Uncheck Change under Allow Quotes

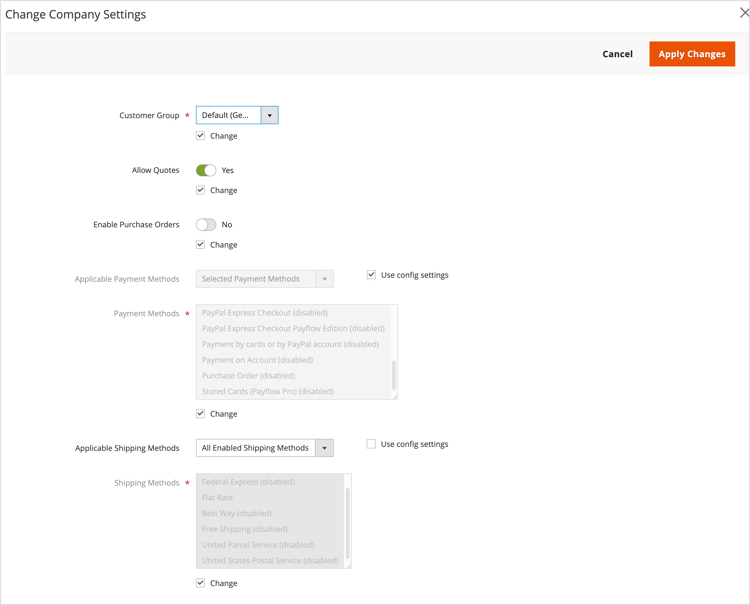point(200,190)
